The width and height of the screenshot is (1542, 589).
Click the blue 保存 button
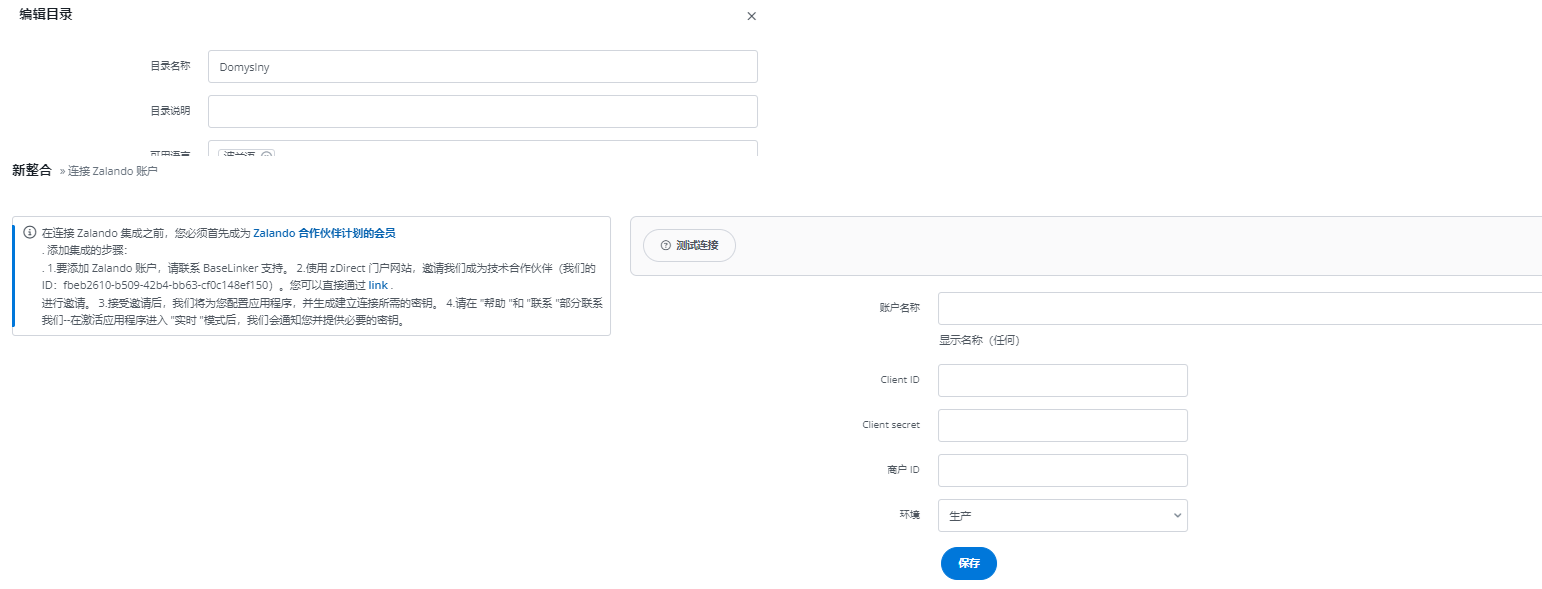(x=969, y=563)
